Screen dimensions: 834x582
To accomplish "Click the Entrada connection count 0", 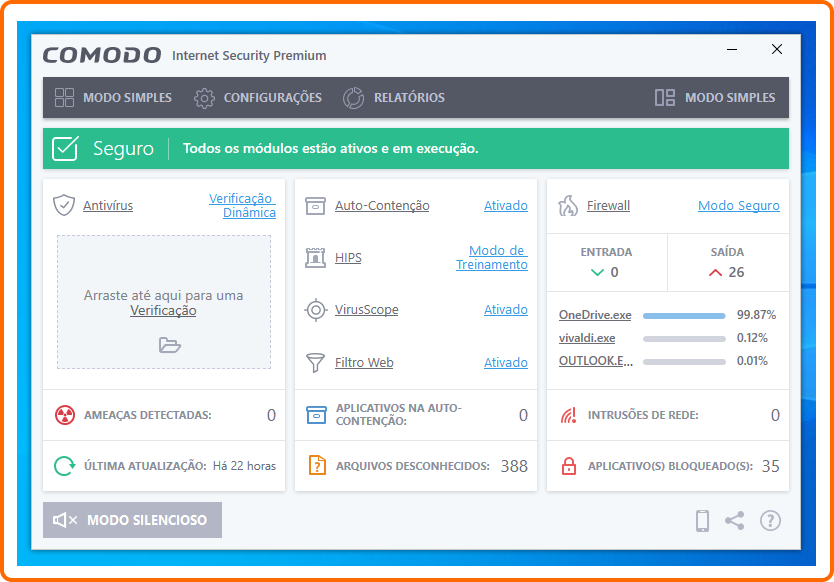I will [614, 272].
